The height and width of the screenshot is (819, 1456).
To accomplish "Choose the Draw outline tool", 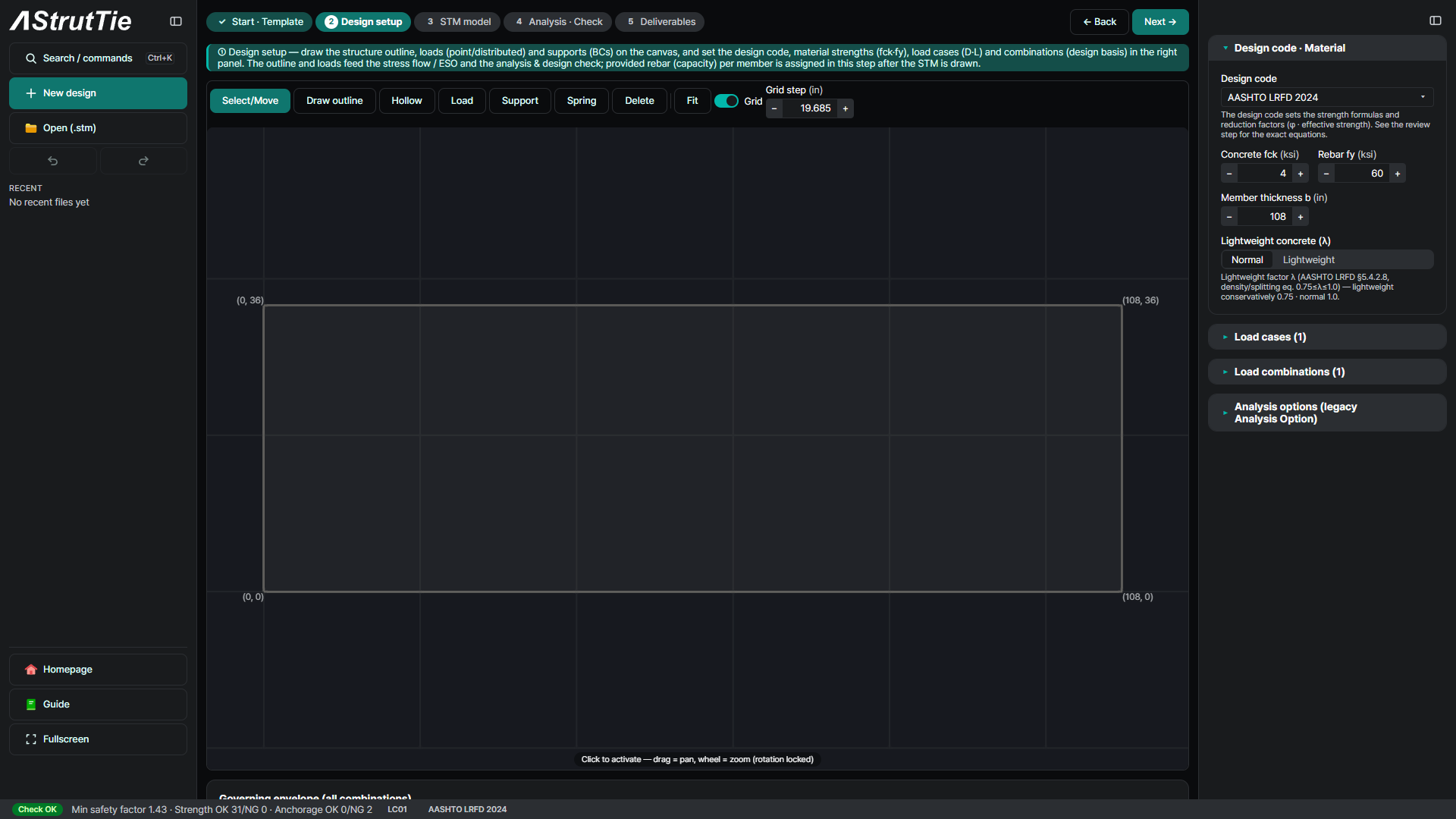I will [x=334, y=101].
